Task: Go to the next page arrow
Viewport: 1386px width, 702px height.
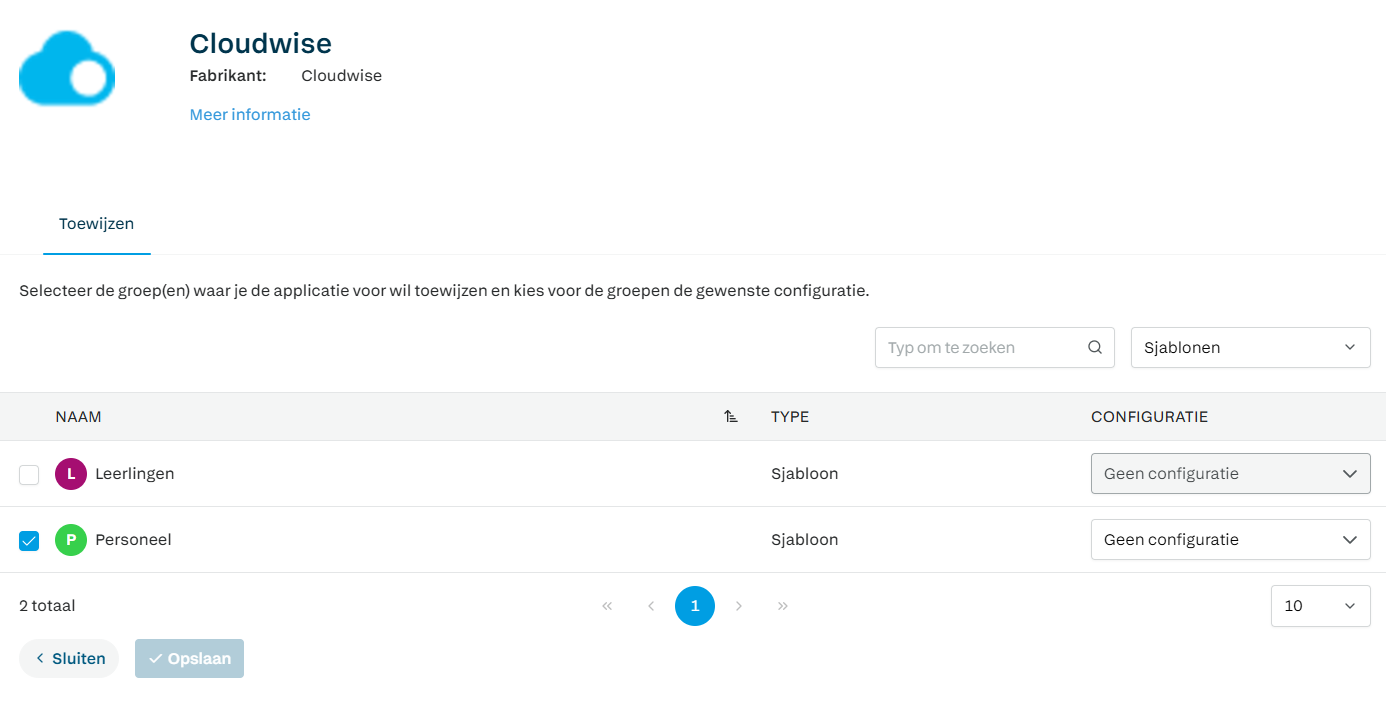Action: [739, 606]
